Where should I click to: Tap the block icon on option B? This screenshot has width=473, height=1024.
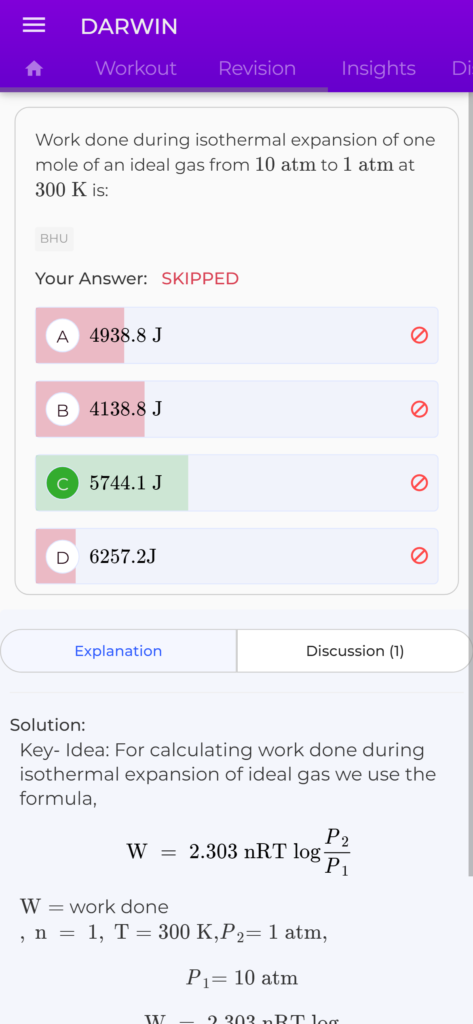(419, 409)
